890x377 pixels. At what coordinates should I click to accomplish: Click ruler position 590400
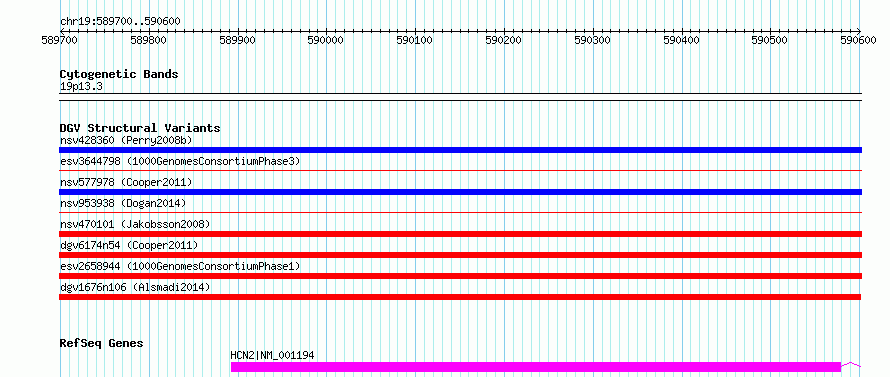click(x=682, y=40)
